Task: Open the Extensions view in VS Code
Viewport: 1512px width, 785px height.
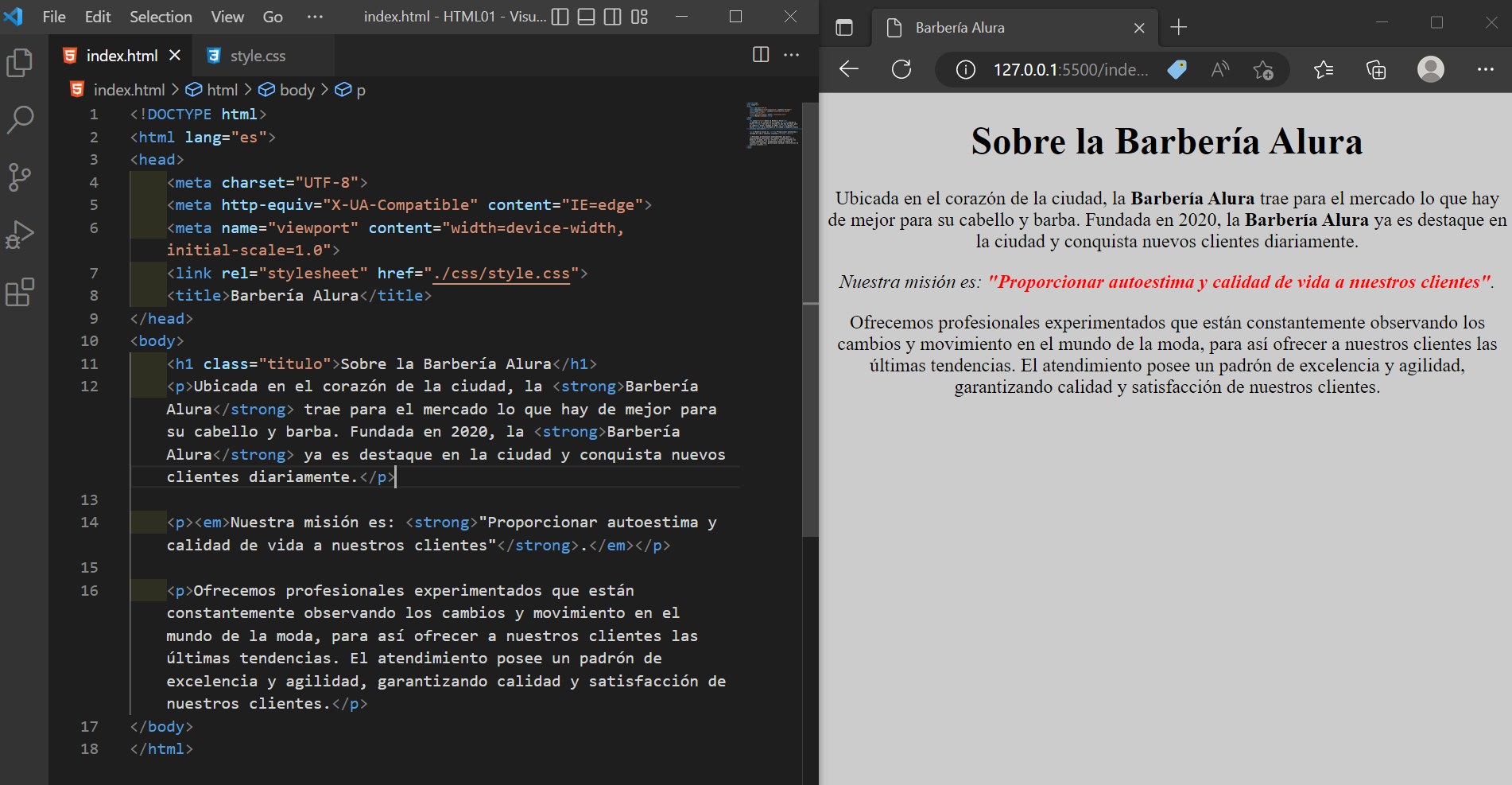Action: tap(20, 292)
